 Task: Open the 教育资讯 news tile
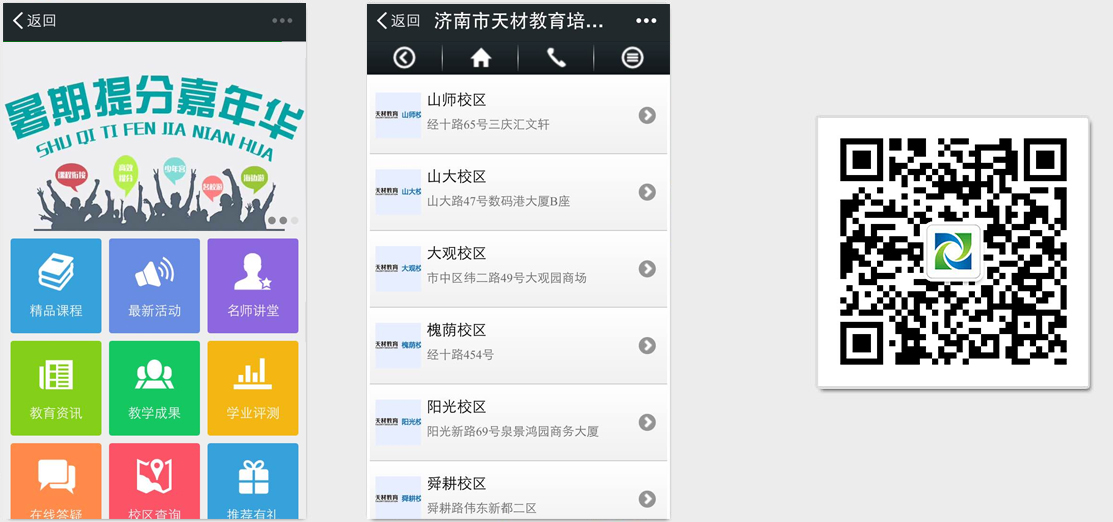[56, 388]
